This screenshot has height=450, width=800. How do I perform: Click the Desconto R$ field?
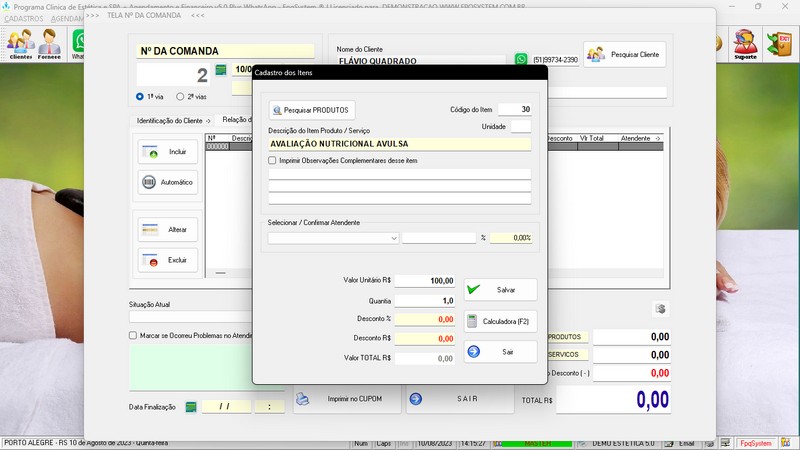pyautogui.click(x=424, y=338)
